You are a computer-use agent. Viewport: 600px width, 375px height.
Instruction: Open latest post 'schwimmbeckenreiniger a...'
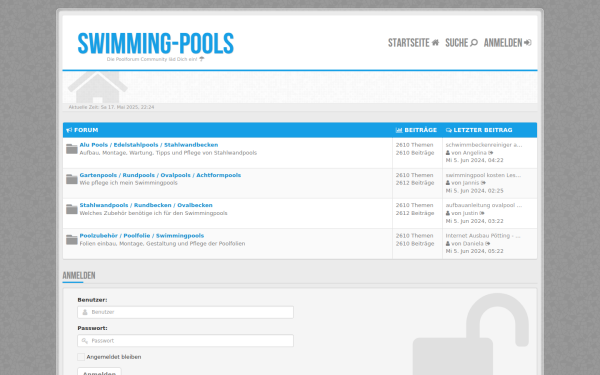[x=484, y=145]
